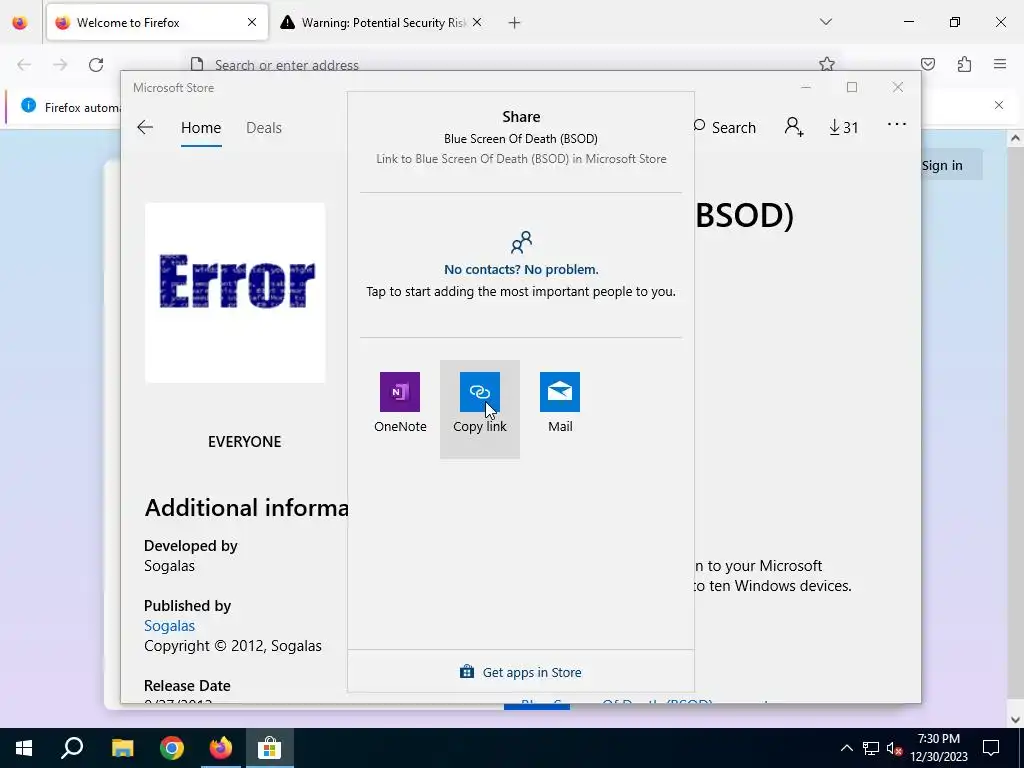Open the Microsoft Store account sign-in icon
This screenshot has height=768, width=1024.
(793, 127)
